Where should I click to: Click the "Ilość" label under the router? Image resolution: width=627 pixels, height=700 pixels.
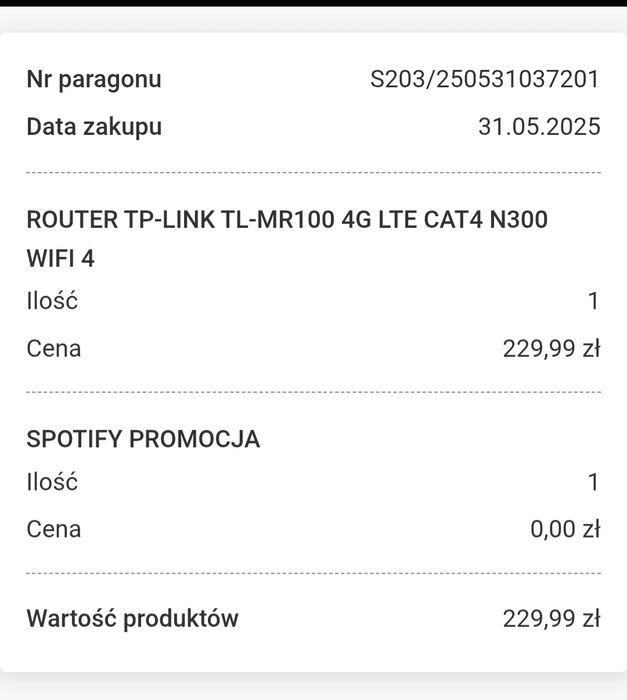52,301
